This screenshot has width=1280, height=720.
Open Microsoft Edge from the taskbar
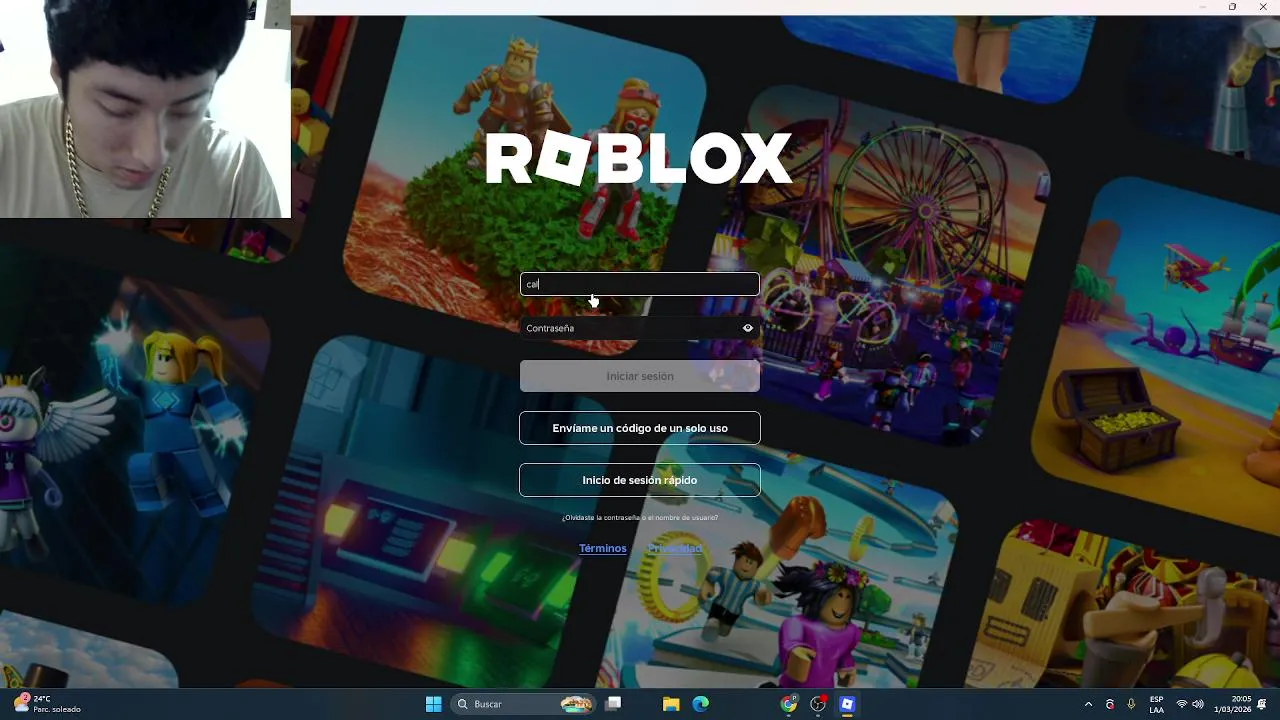click(x=701, y=704)
